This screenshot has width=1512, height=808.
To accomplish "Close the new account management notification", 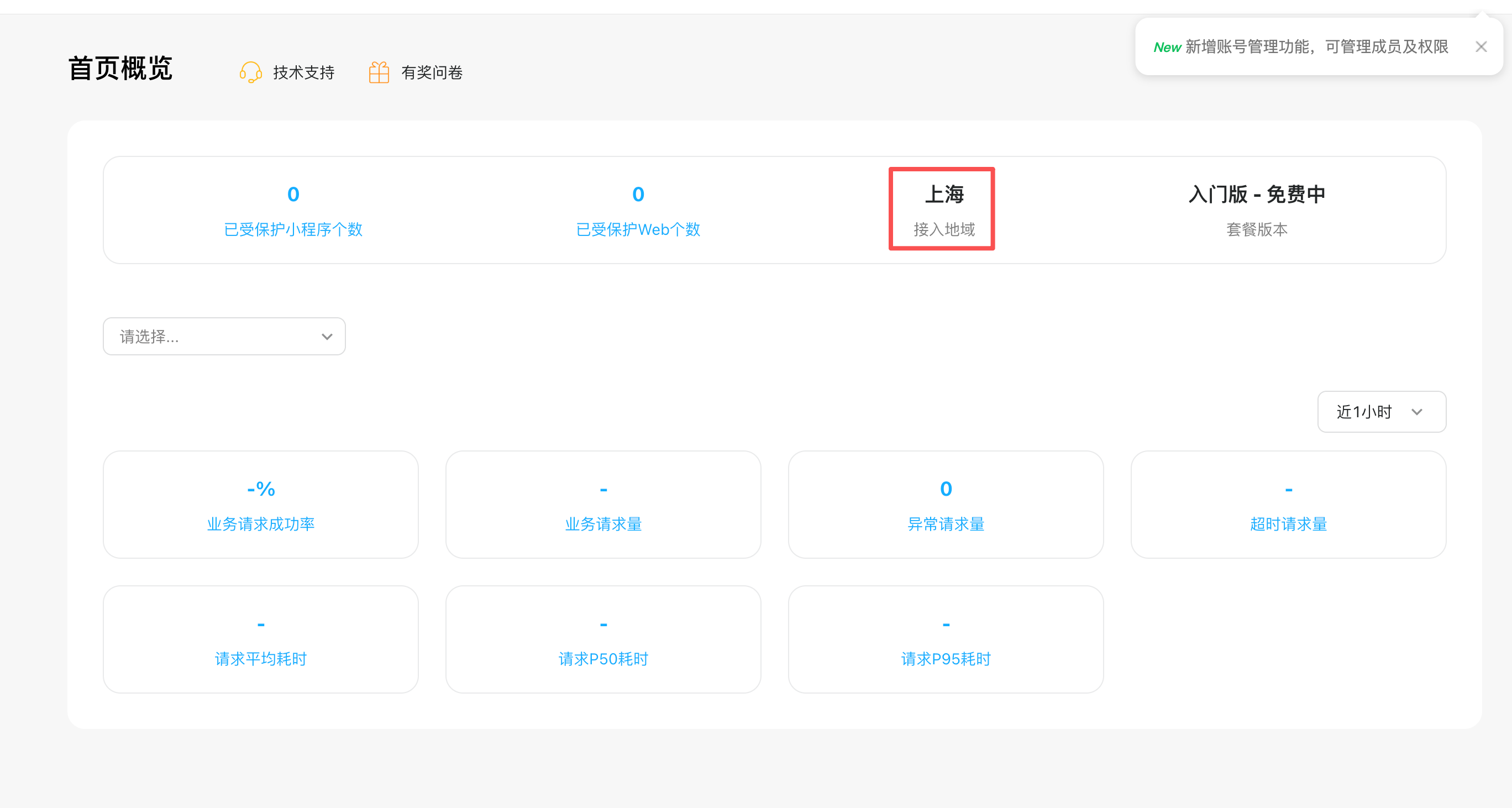I will click(1481, 47).
